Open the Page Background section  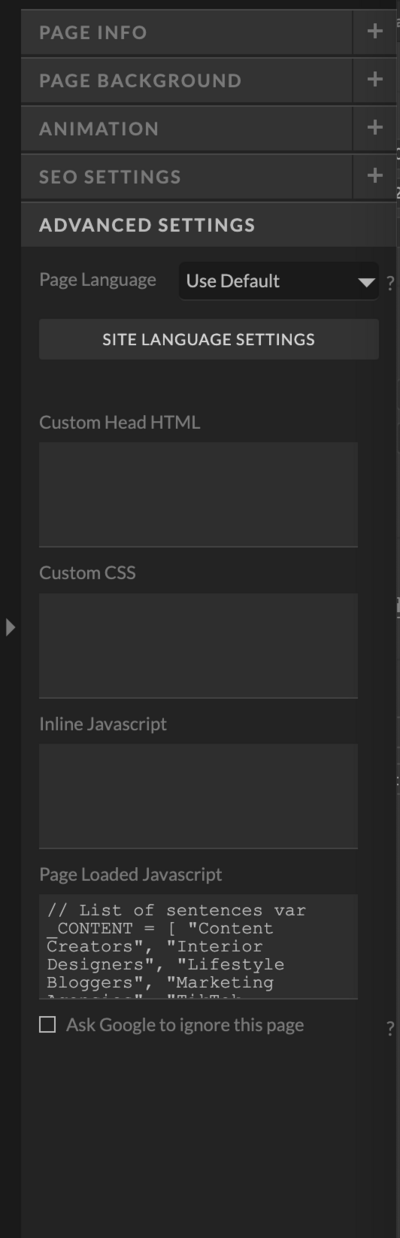187,80
